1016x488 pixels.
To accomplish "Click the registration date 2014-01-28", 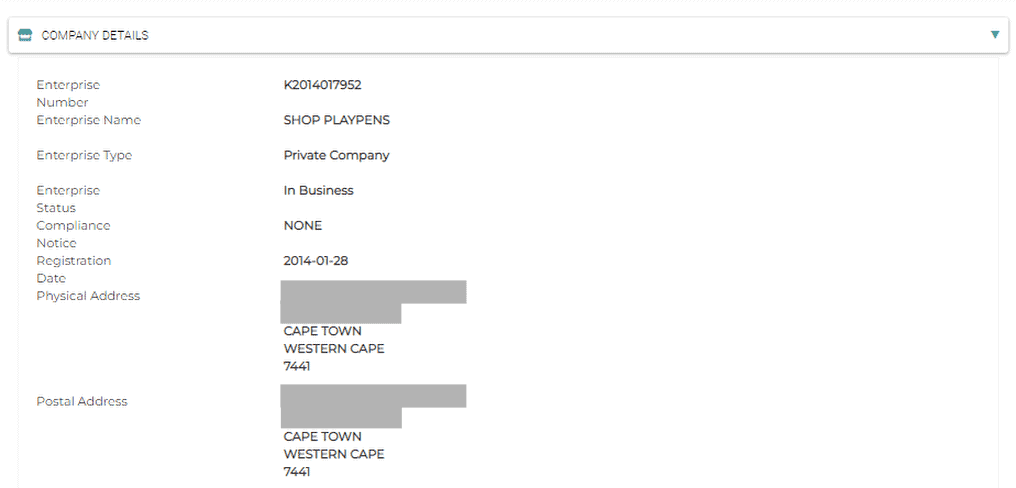I will click(317, 260).
